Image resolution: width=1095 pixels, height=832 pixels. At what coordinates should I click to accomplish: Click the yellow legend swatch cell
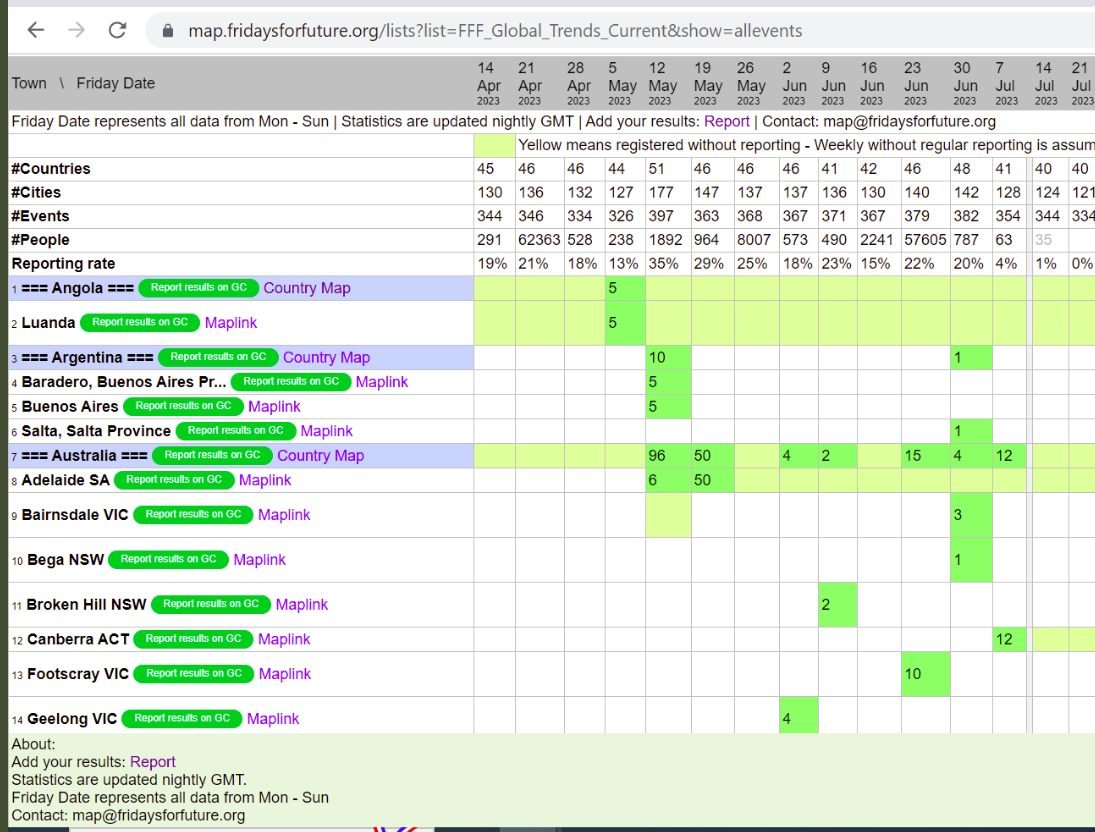coord(494,145)
